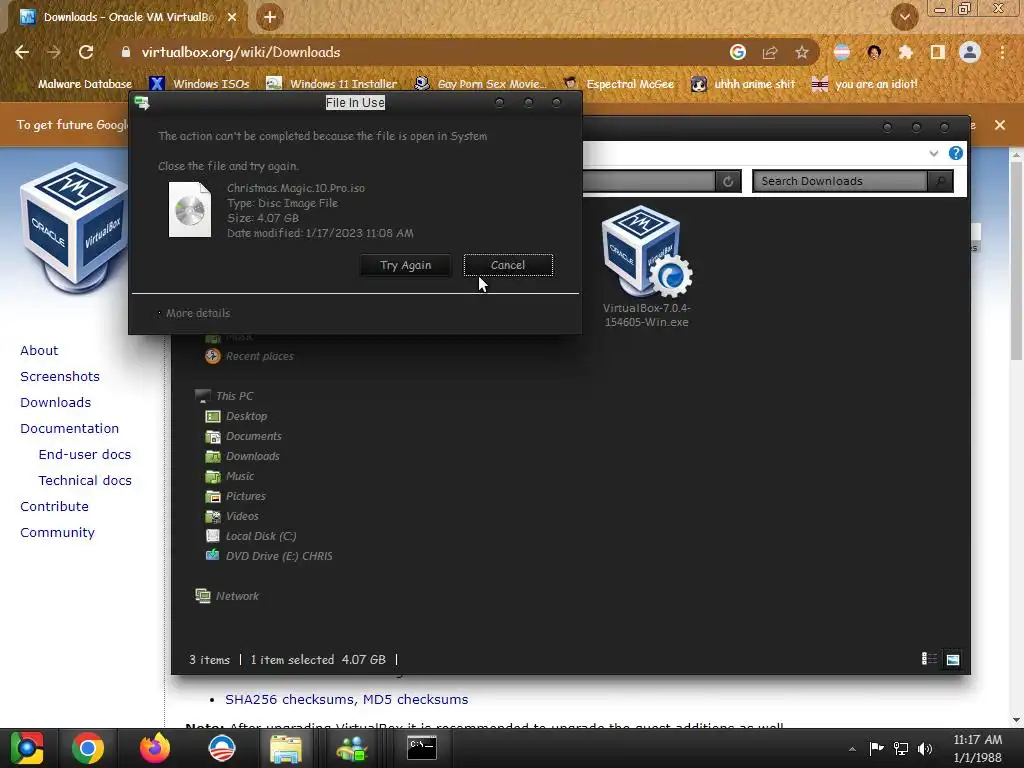Select Local Disk (C:)
The width and height of the screenshot is (1024, 768).
(251, 536)
